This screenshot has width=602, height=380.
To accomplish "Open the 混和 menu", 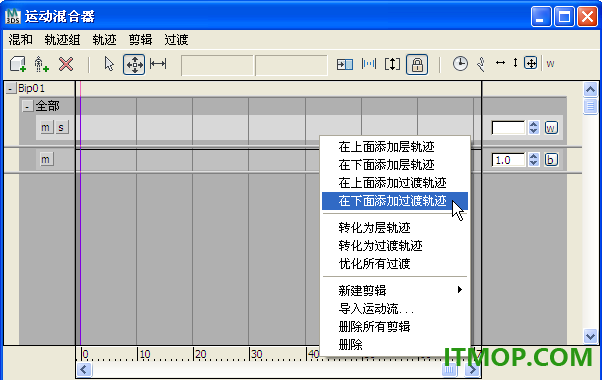I will (21, 40).
